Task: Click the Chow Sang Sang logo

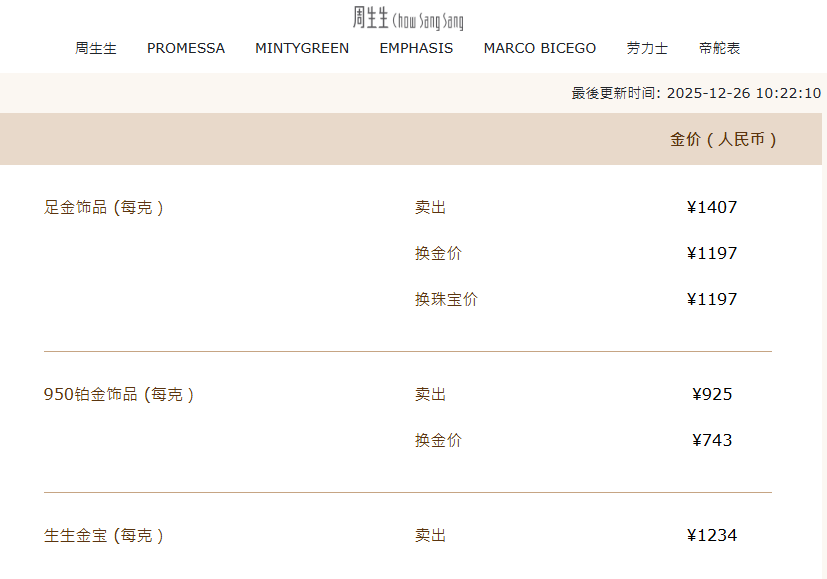Action: coord(408,18)
